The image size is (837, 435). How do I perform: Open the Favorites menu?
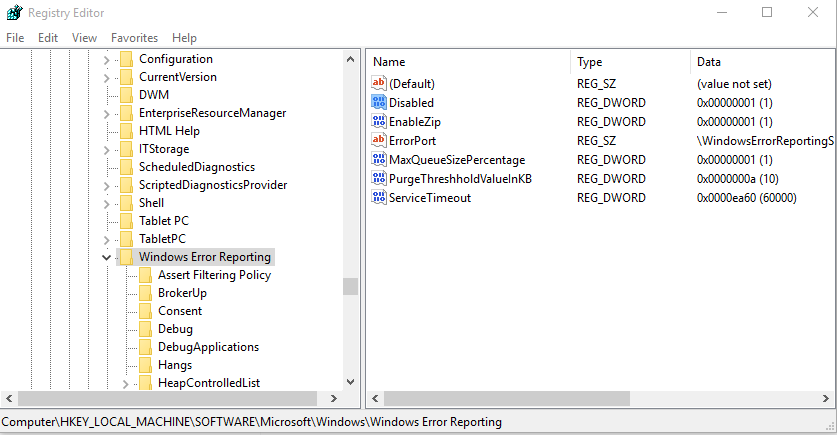tap(135, 38)
